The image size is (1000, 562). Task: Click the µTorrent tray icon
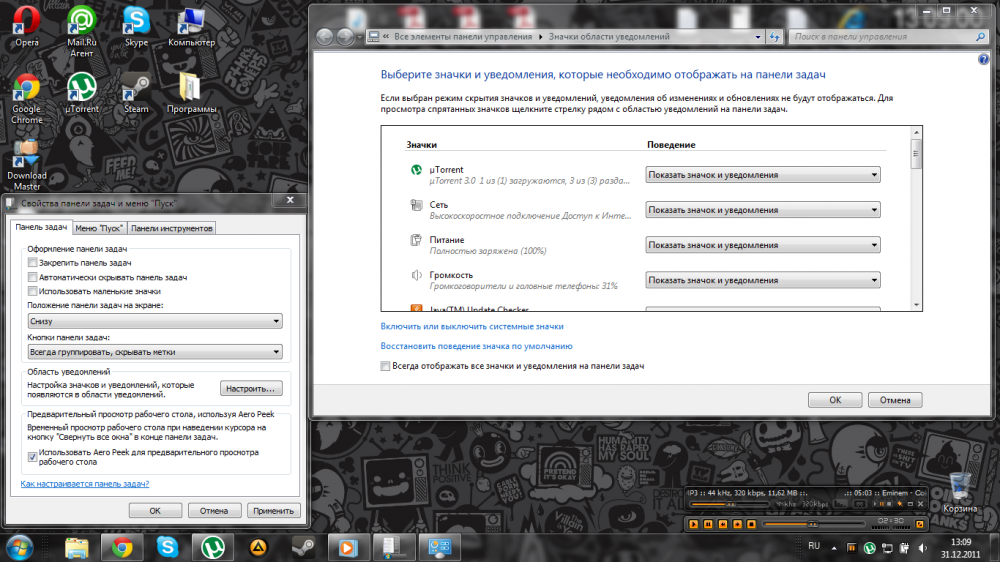pyautogui.click(x=869, y=548)
